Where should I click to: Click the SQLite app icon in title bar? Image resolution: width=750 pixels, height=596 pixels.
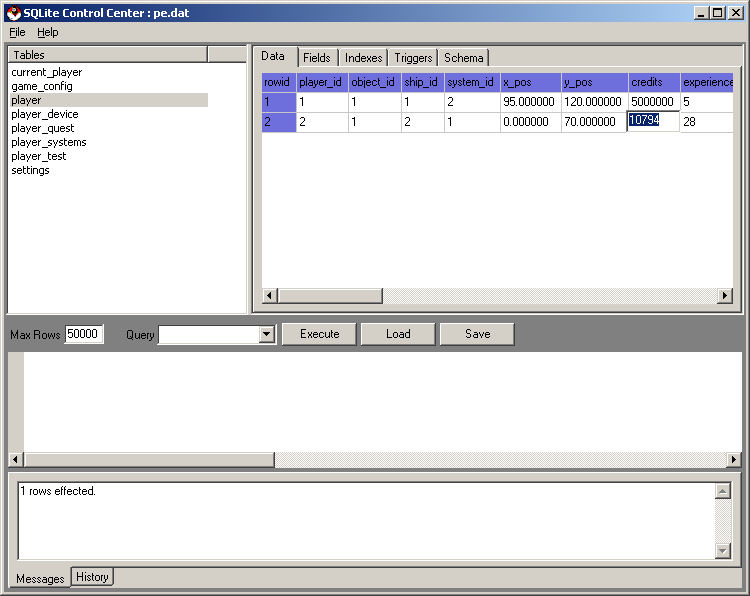tap(13, 12)
